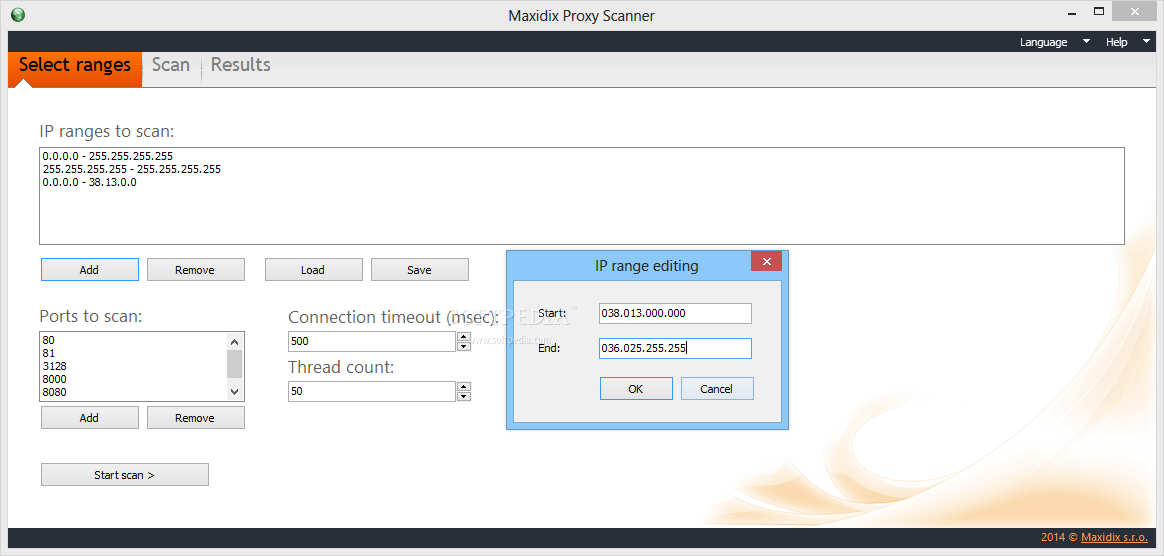Viewport: 1164px width, 556px height.
Task: Decrease the connection timeout with the down arrow
Action: pyautogui.click(x=464, y=347)
